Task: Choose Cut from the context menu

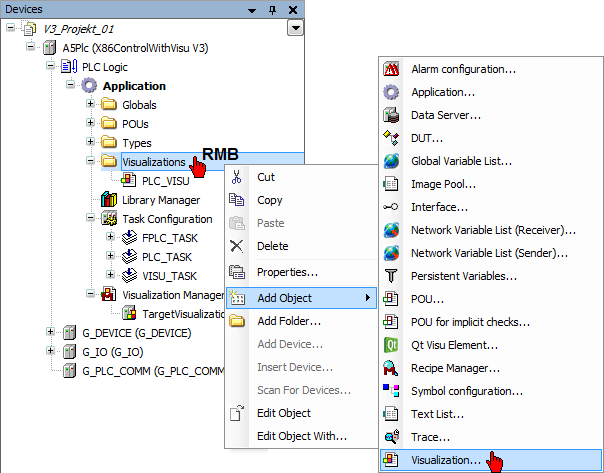Action: click(x=301, y=177)
